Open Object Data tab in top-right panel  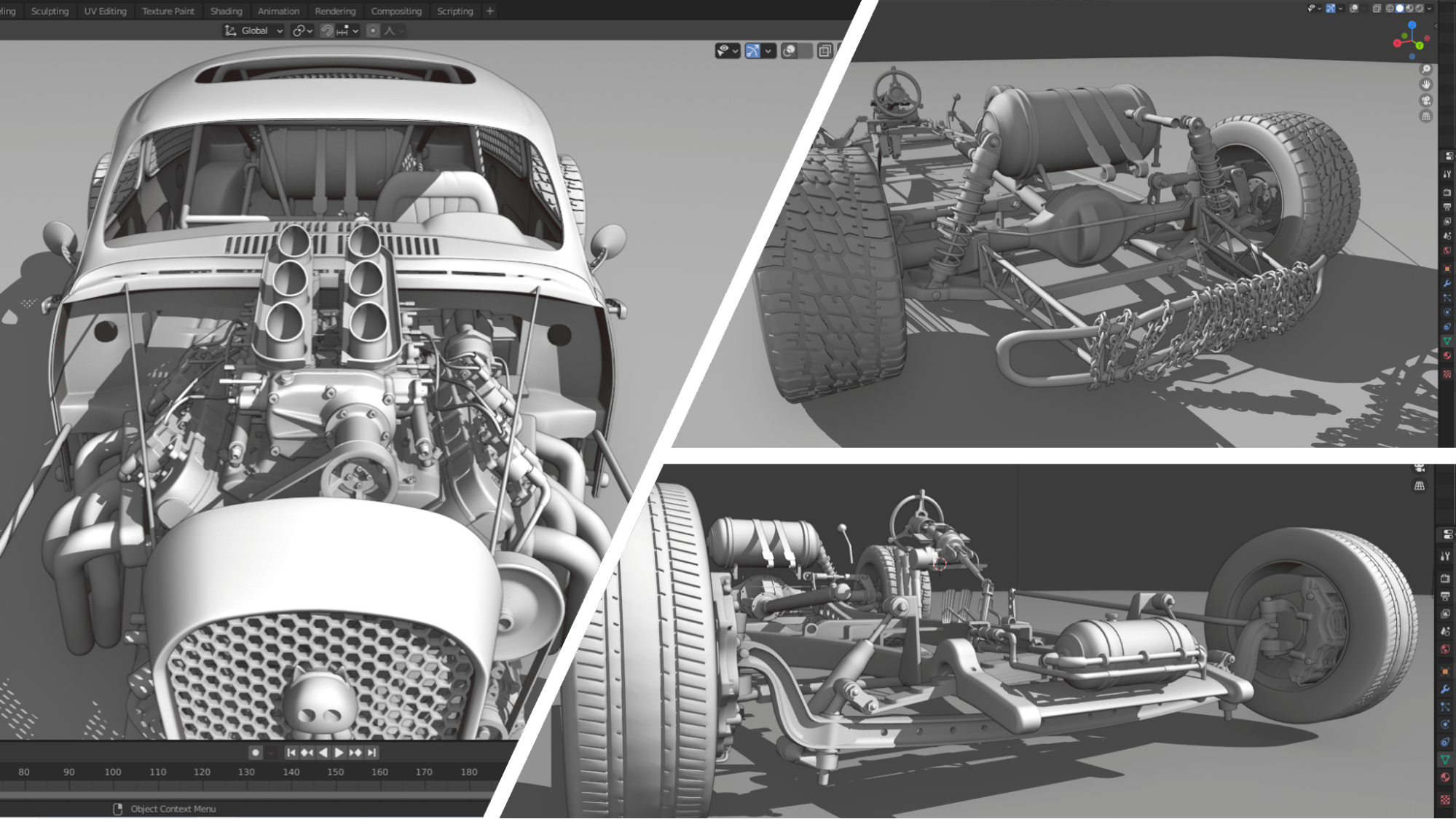coord(1447,340)
